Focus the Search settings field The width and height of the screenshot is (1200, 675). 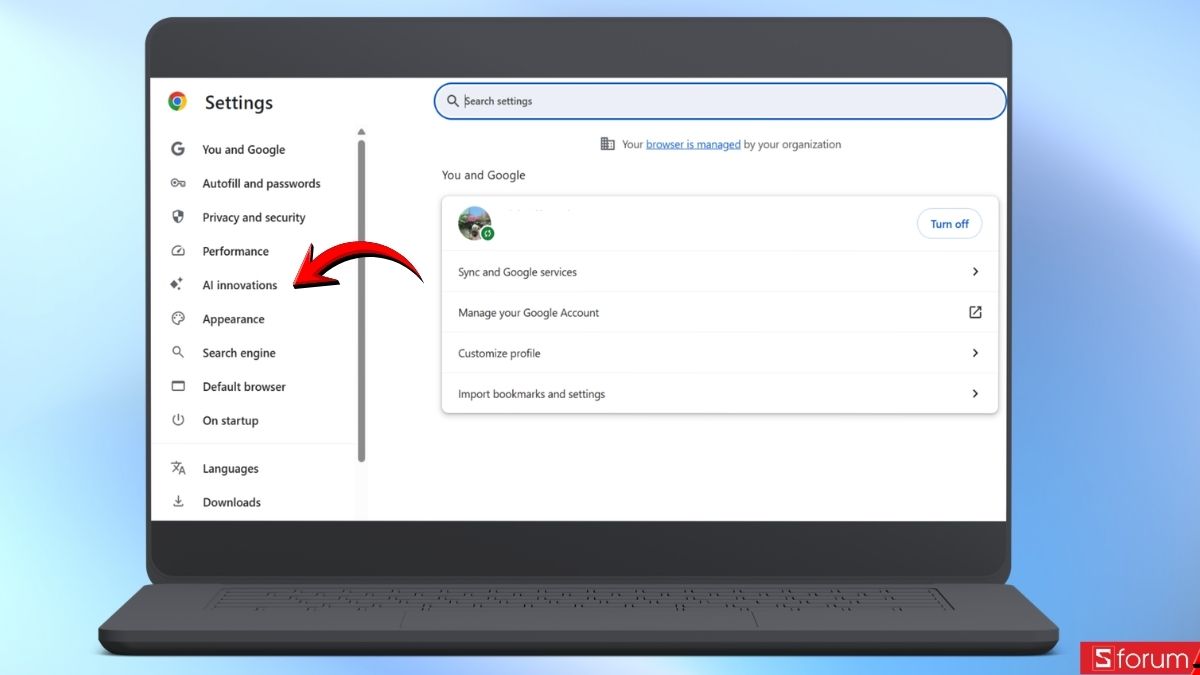coord(720,101)
